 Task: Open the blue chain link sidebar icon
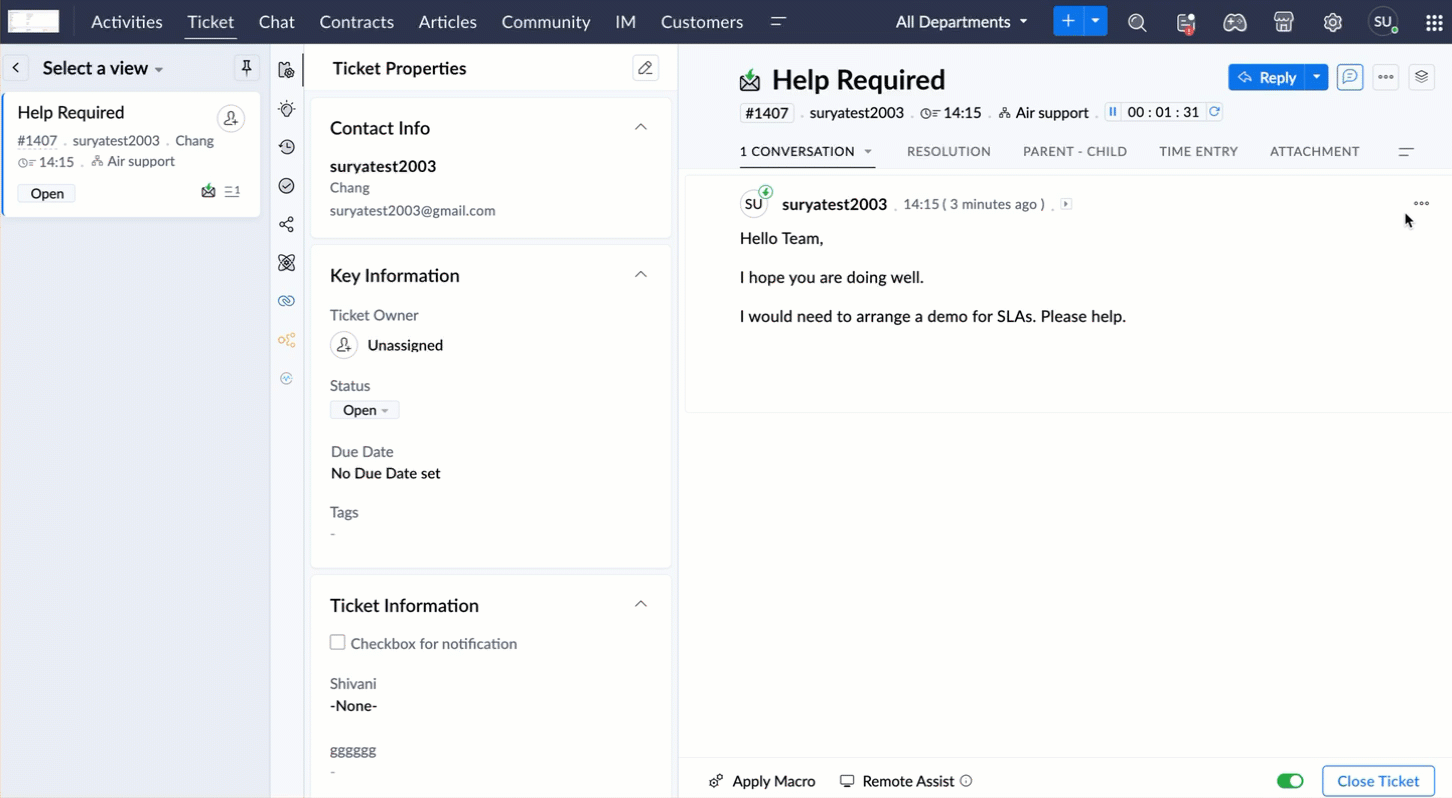point(287,301)
